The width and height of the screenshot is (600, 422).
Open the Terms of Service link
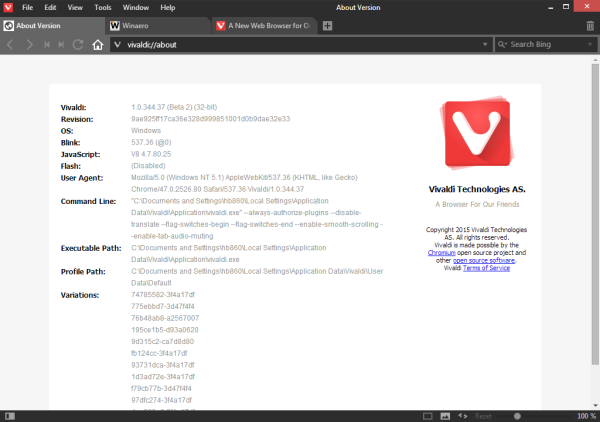(x=486, y=268)
